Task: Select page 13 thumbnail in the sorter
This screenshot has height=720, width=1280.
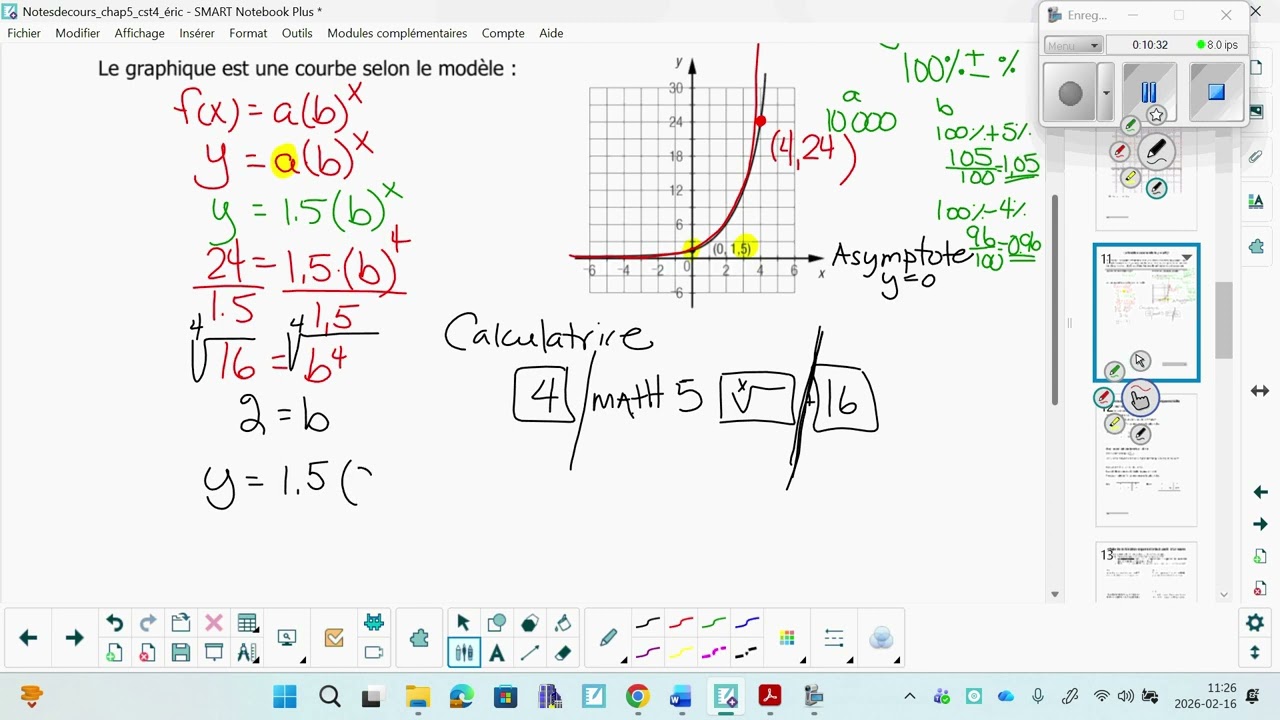Action: 1146,572
